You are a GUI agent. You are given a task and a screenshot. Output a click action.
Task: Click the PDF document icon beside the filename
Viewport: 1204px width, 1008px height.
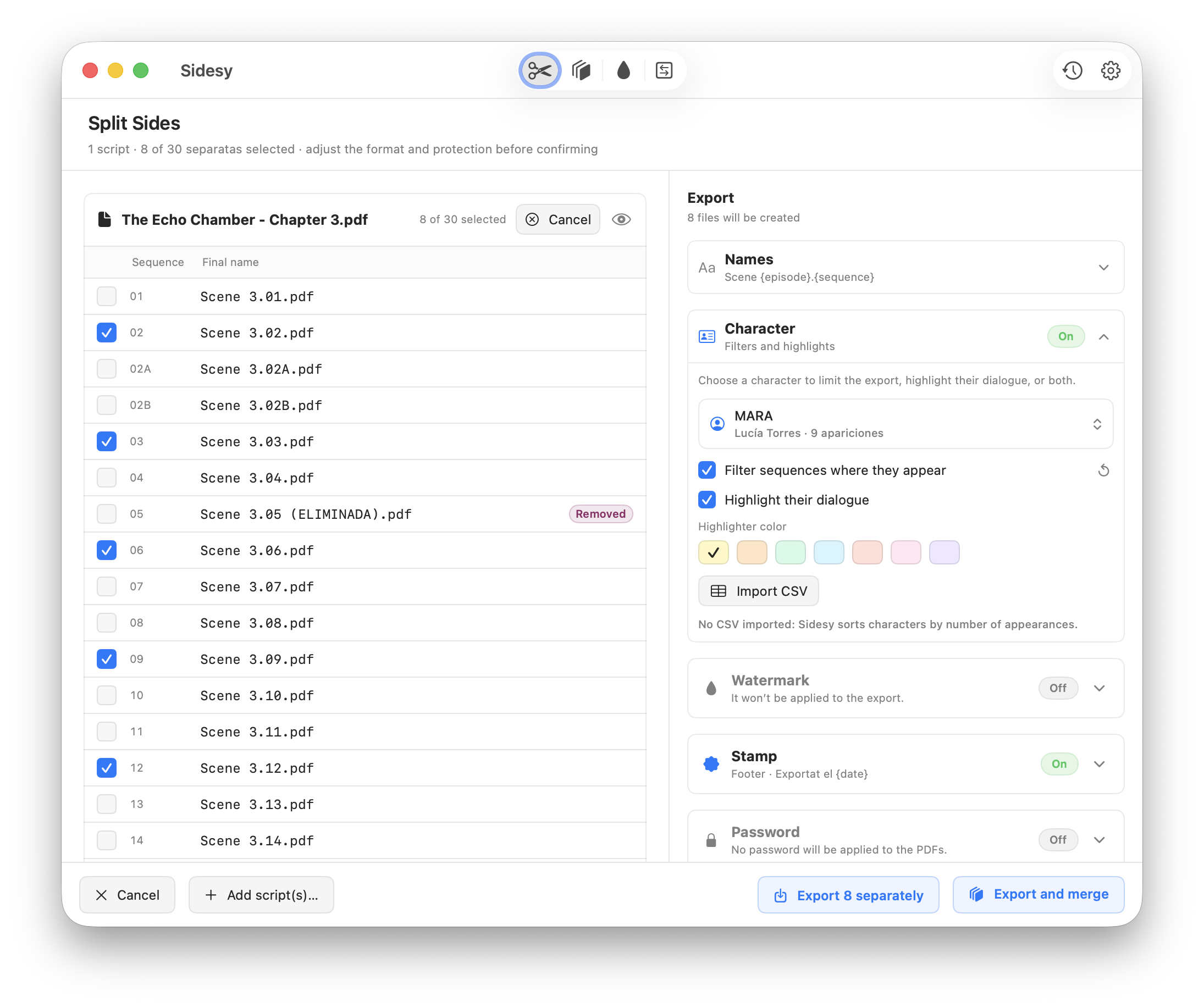[x=104, y=219]
